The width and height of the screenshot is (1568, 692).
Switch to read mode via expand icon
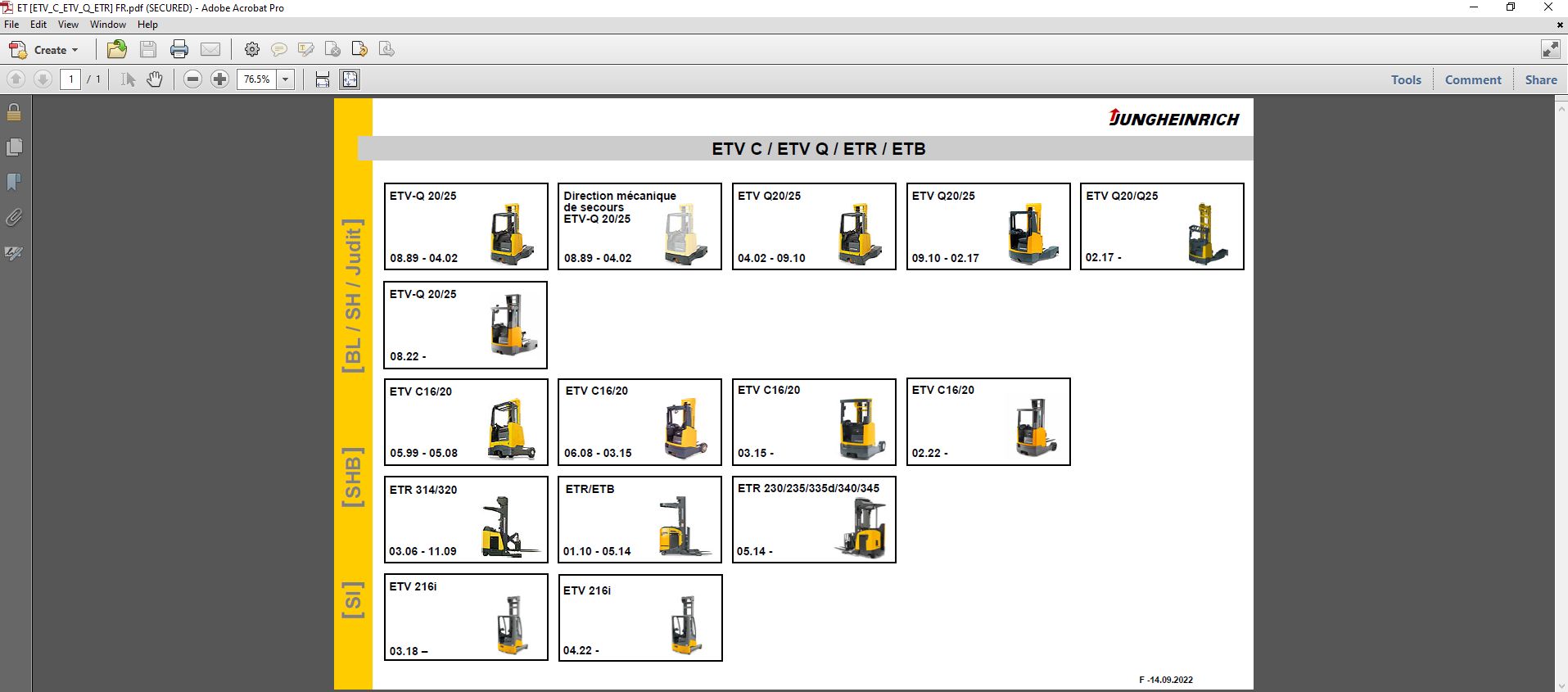[x=1550, y=50]
